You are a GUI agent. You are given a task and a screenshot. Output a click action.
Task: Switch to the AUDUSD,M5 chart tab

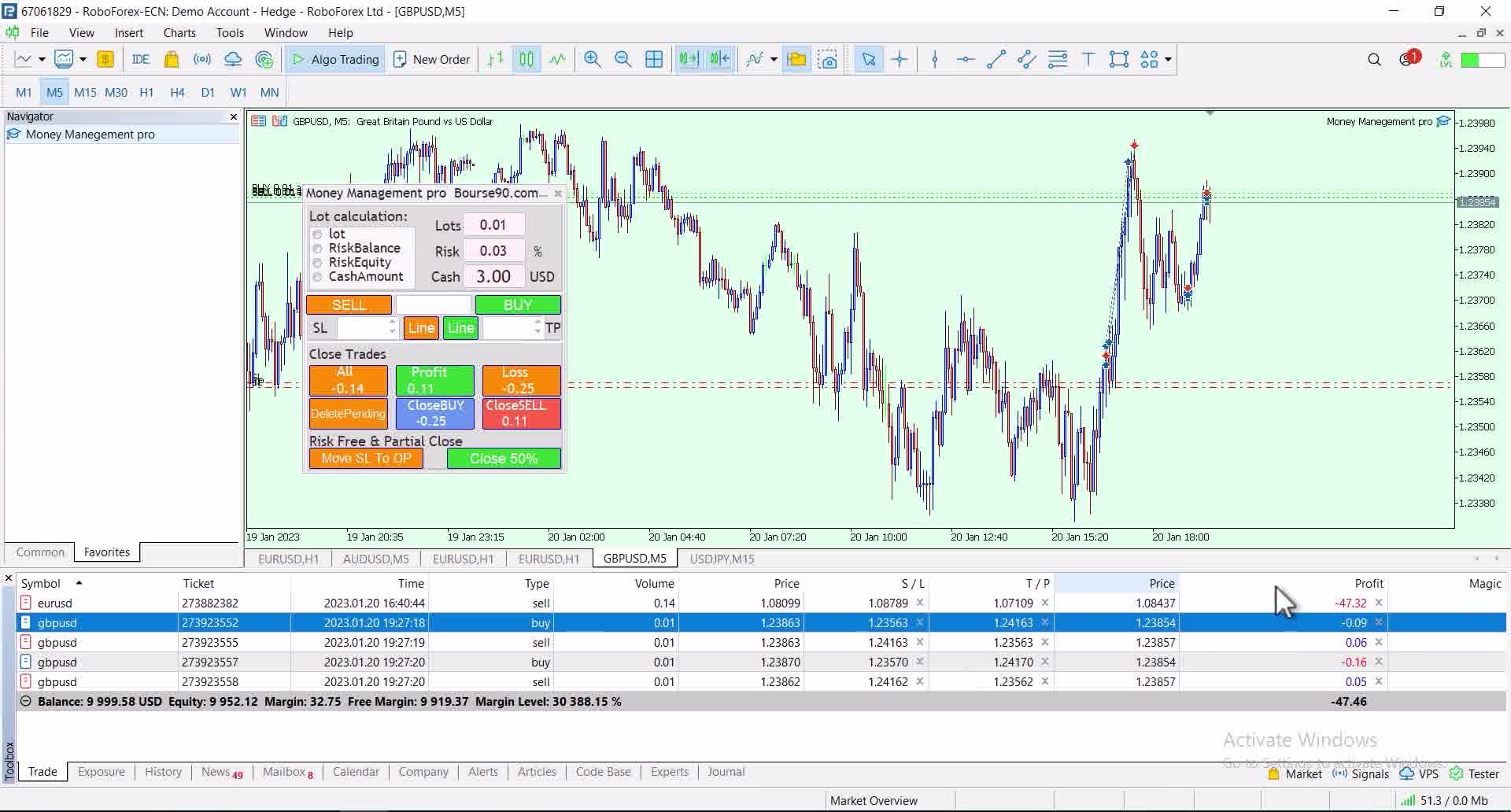(376, 559)
